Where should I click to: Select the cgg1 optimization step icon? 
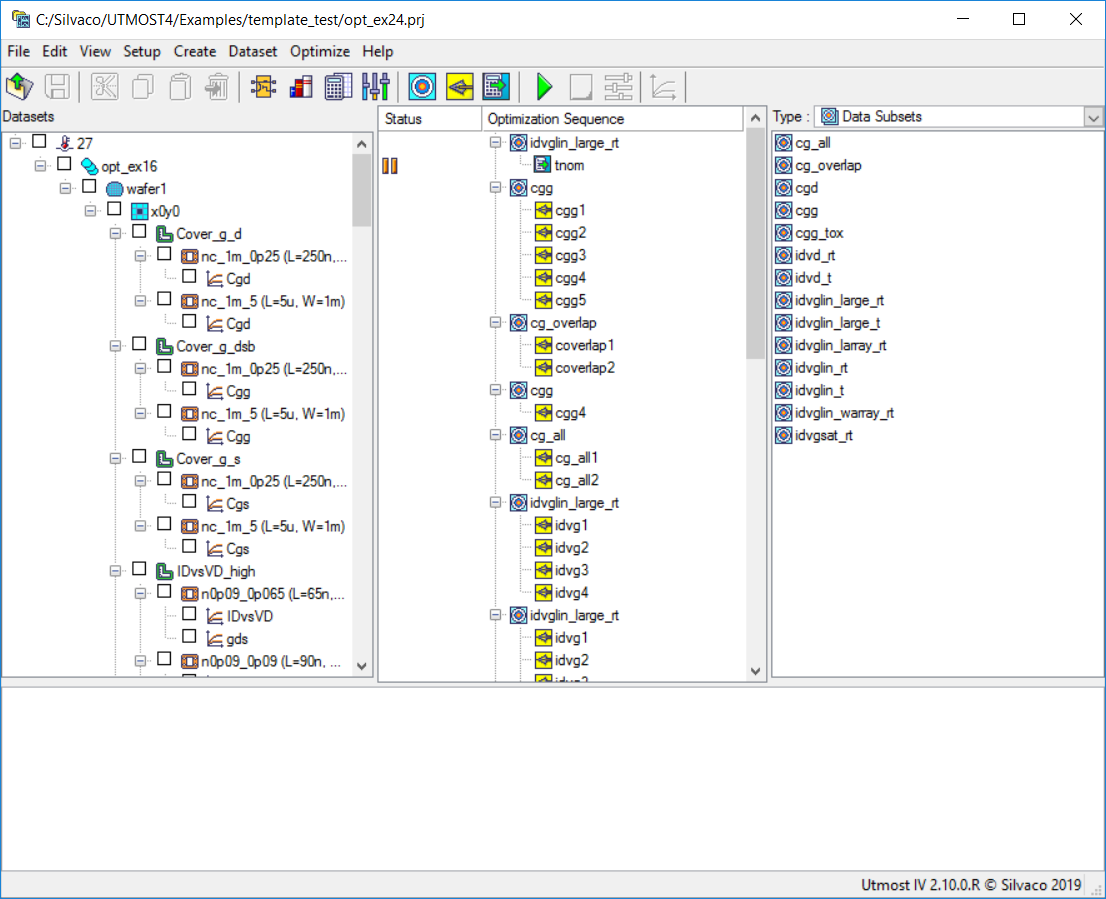543,210
